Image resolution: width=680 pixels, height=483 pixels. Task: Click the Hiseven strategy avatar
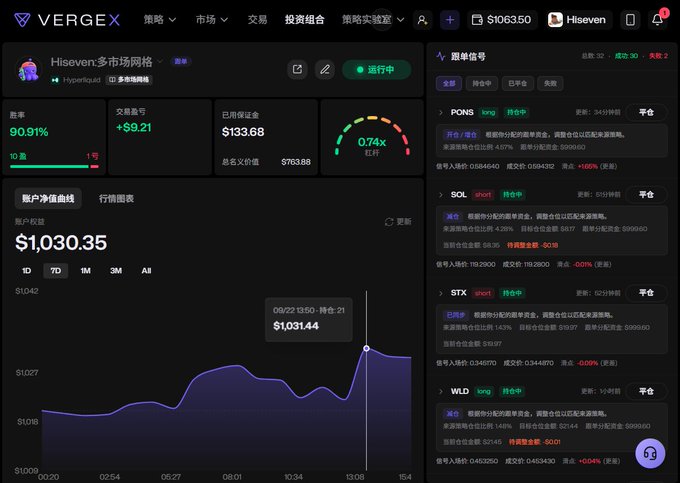pyautogui.click(x=29, y=69)
